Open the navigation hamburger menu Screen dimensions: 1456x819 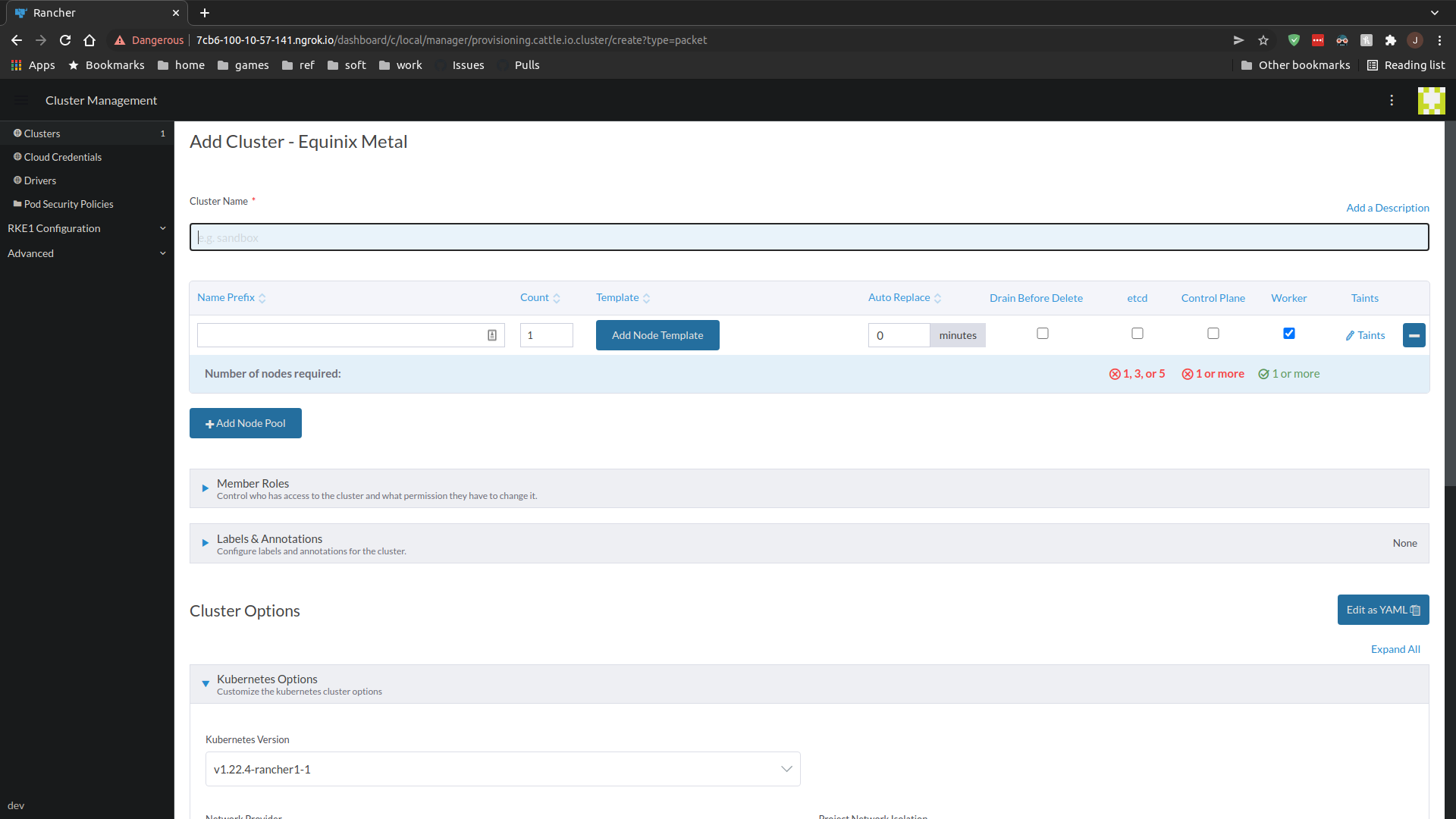20,100
